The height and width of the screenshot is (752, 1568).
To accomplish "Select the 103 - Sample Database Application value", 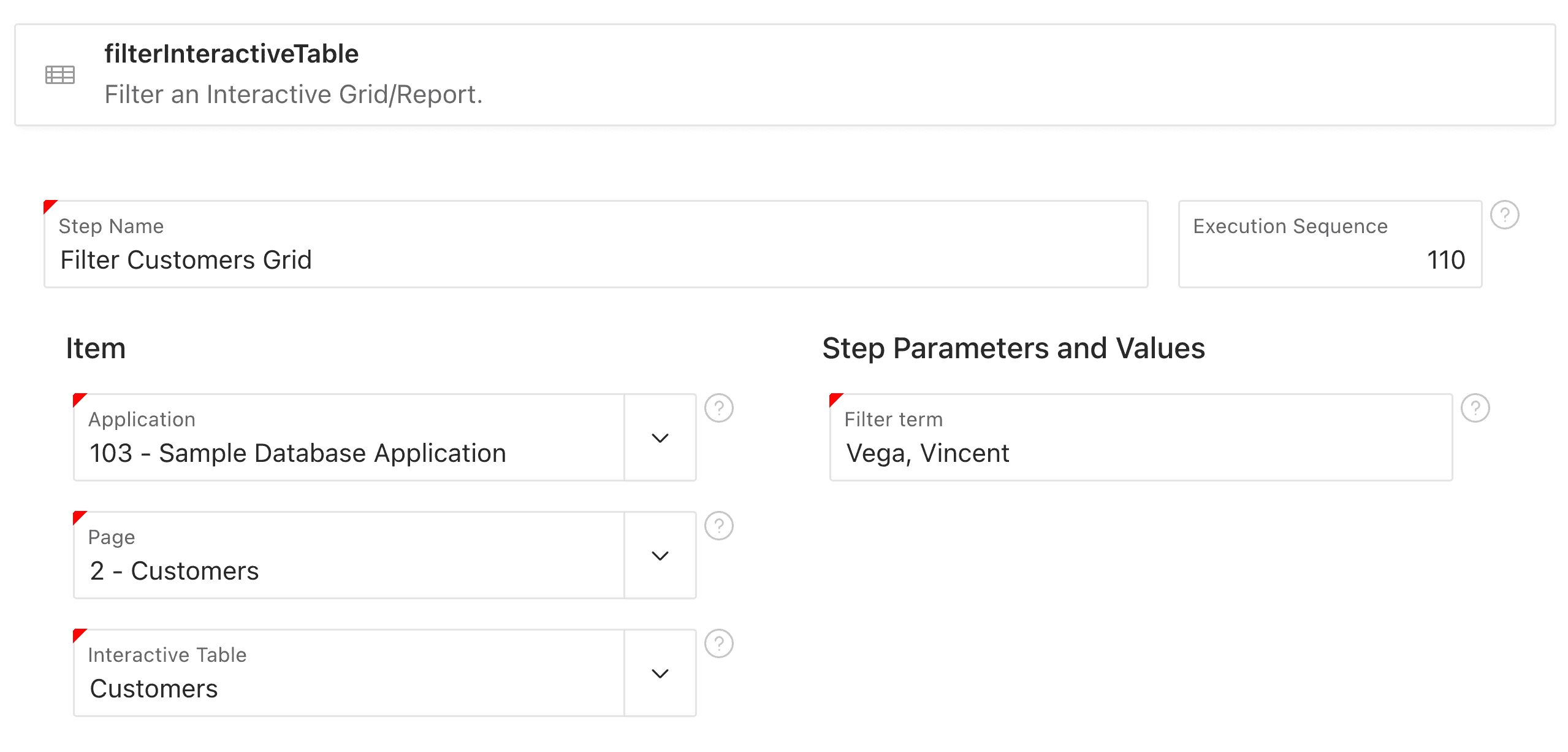I will click(298, 453).
